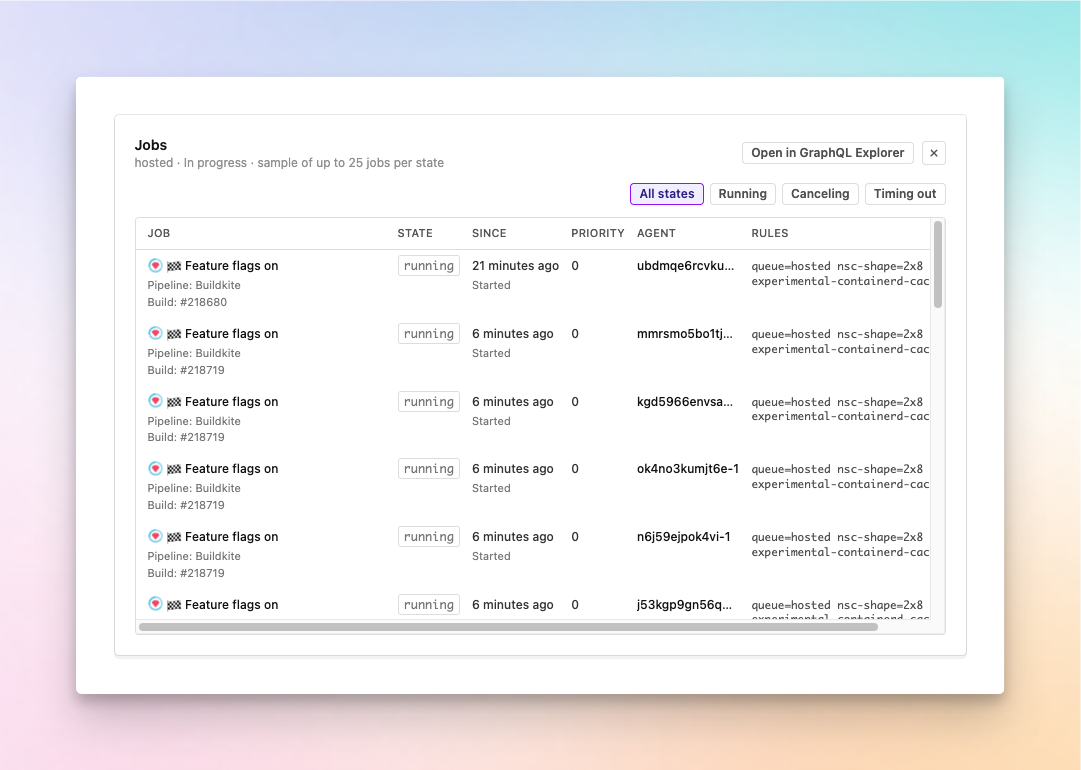Click checkered flag icon in mmrsmo5bo1tj row
Image resolution: width=1081 pixels, height=770 pixels.
(174, 334)
